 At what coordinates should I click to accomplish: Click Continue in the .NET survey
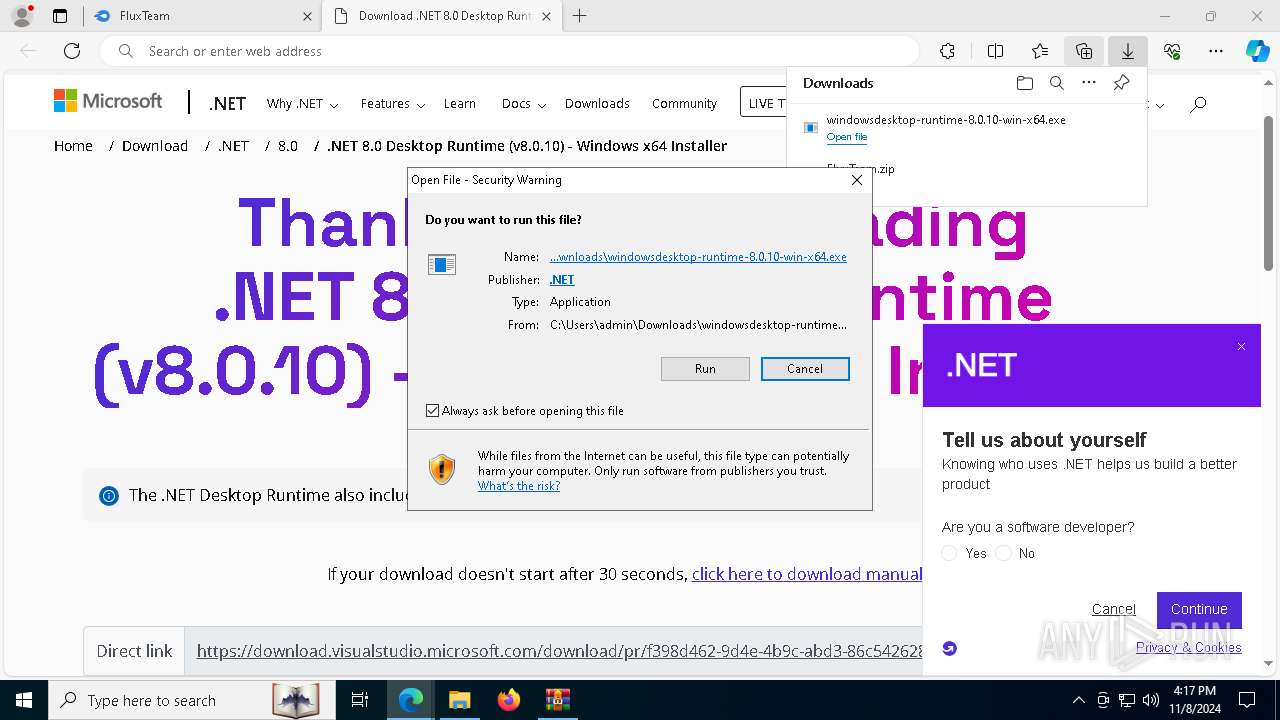point(1199,609)
